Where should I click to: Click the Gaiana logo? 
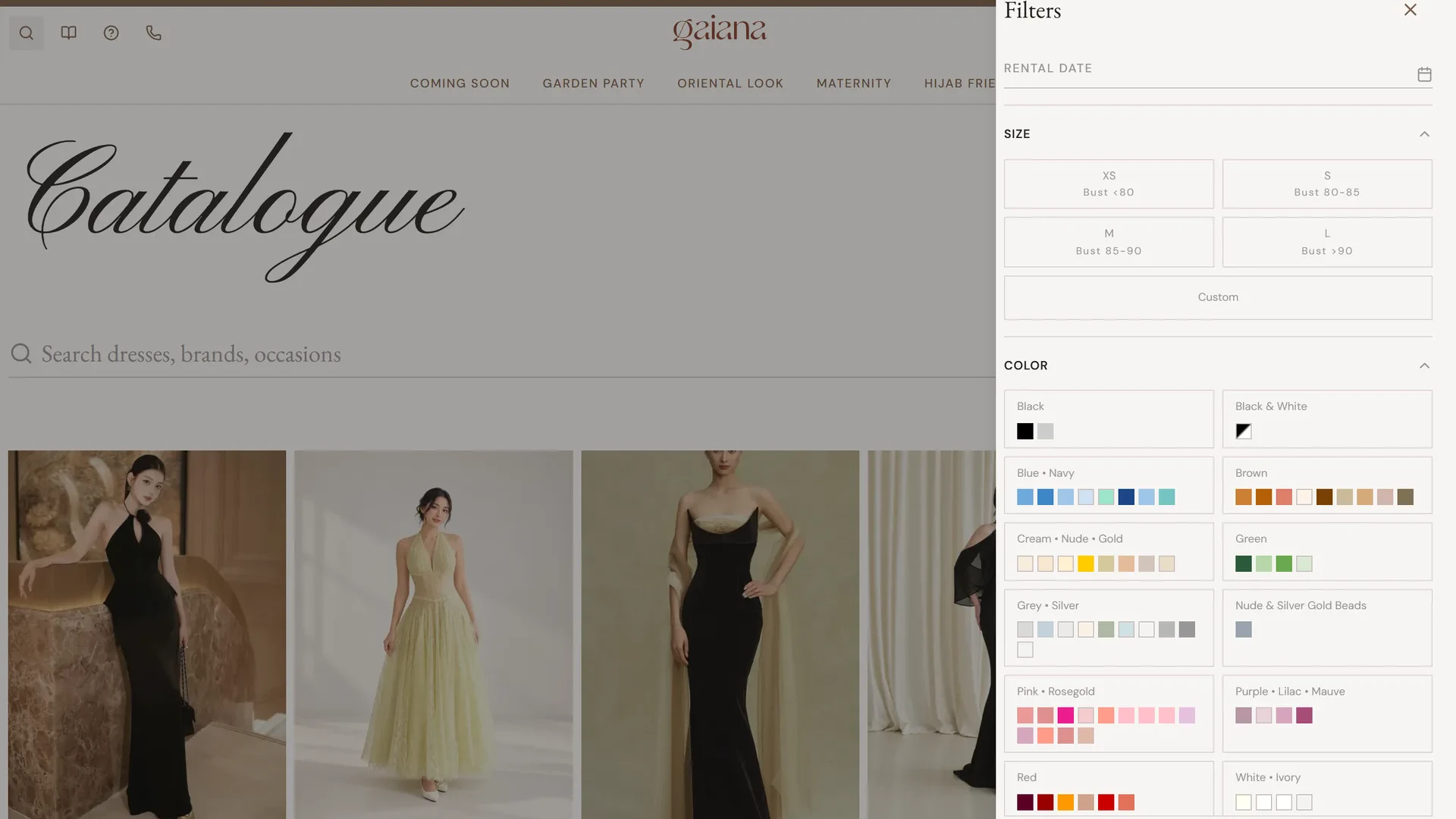point(719,32)
